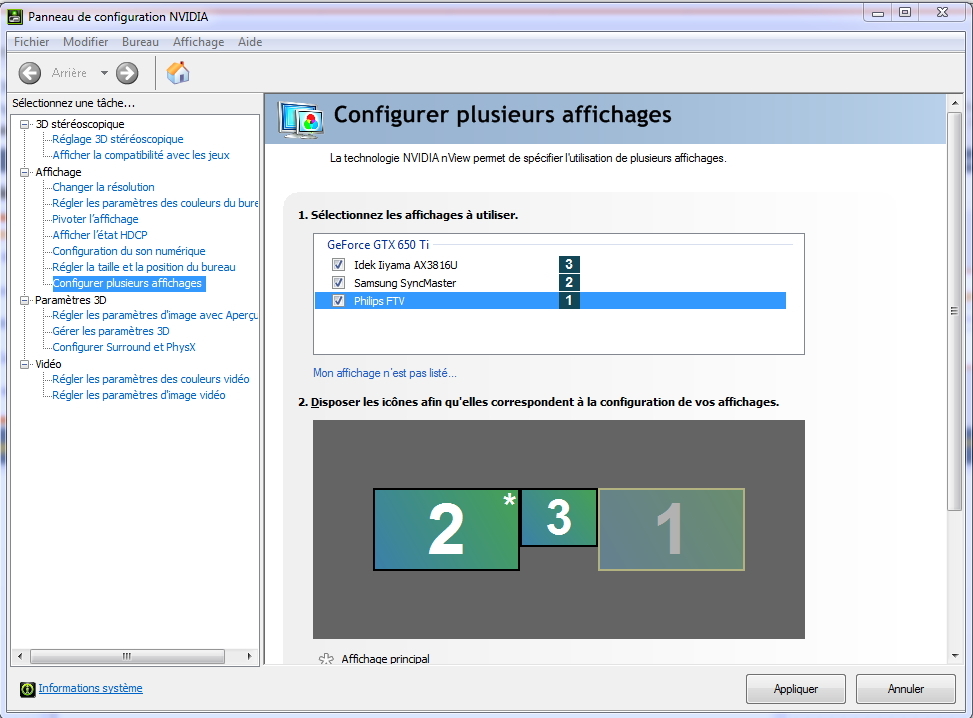Click the task tree horizontal scrollbar thumb
Viewport: 973px width, 718px height.
pyautogui.click(x=127, y=656)
